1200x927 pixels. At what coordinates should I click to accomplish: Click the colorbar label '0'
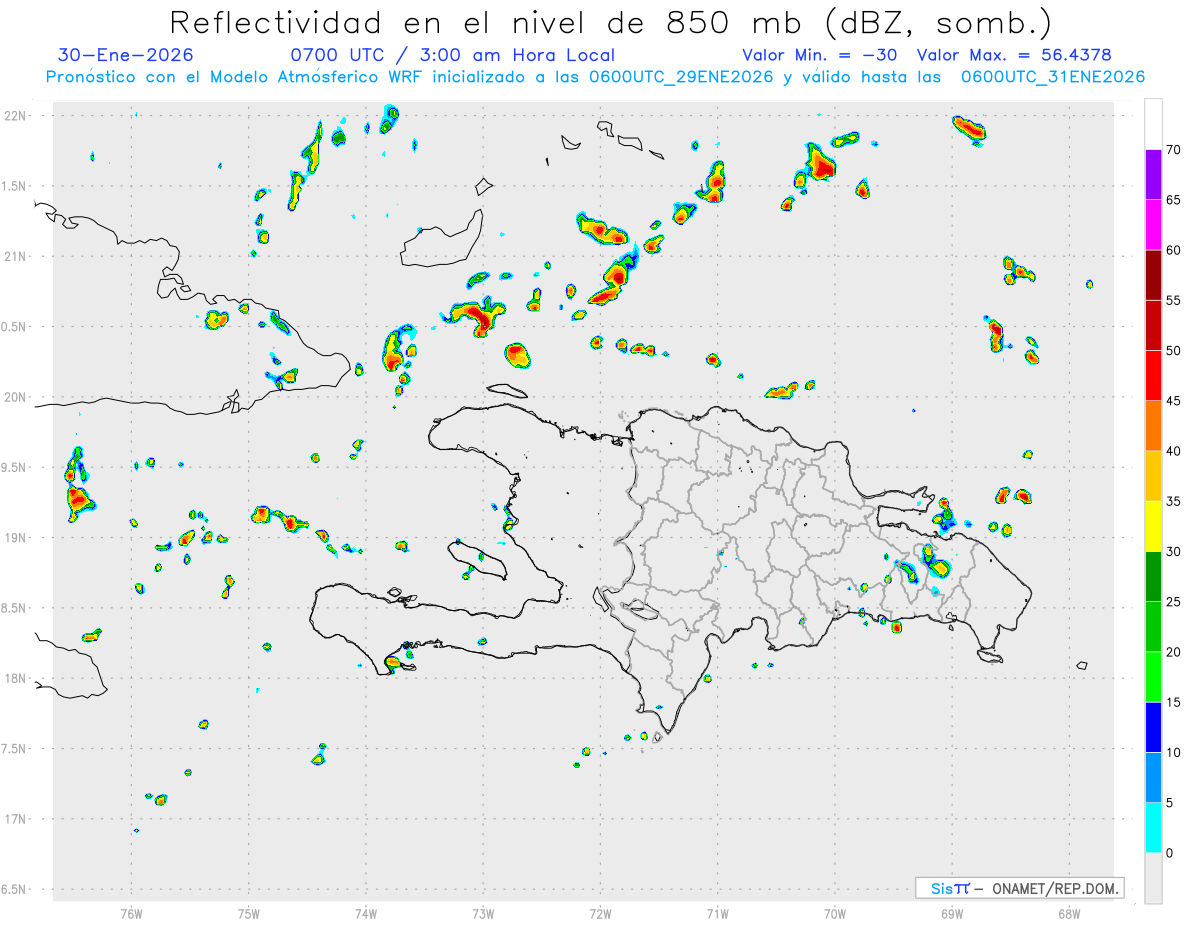tap(1169, 853)
